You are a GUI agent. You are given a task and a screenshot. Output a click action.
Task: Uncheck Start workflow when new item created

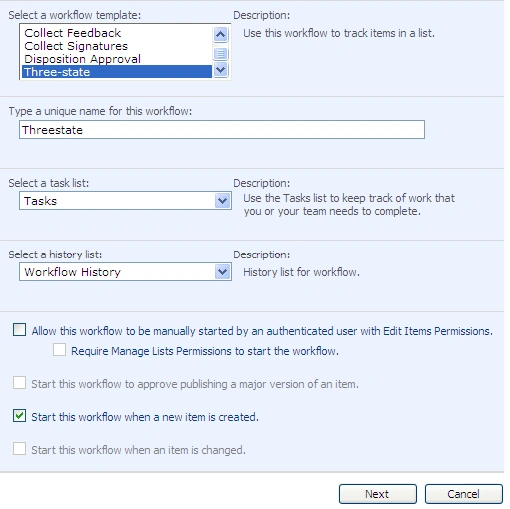pyautogui.click(x=19, y=416)
